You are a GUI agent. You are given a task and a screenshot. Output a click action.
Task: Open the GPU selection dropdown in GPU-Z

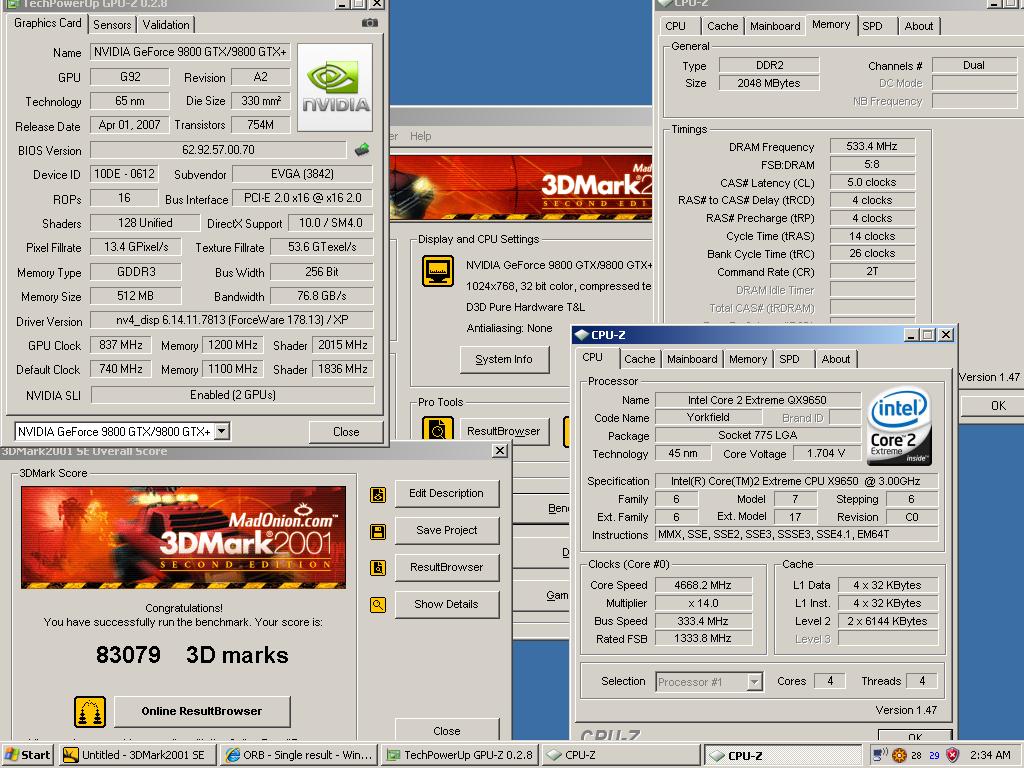tap(222, 432)
